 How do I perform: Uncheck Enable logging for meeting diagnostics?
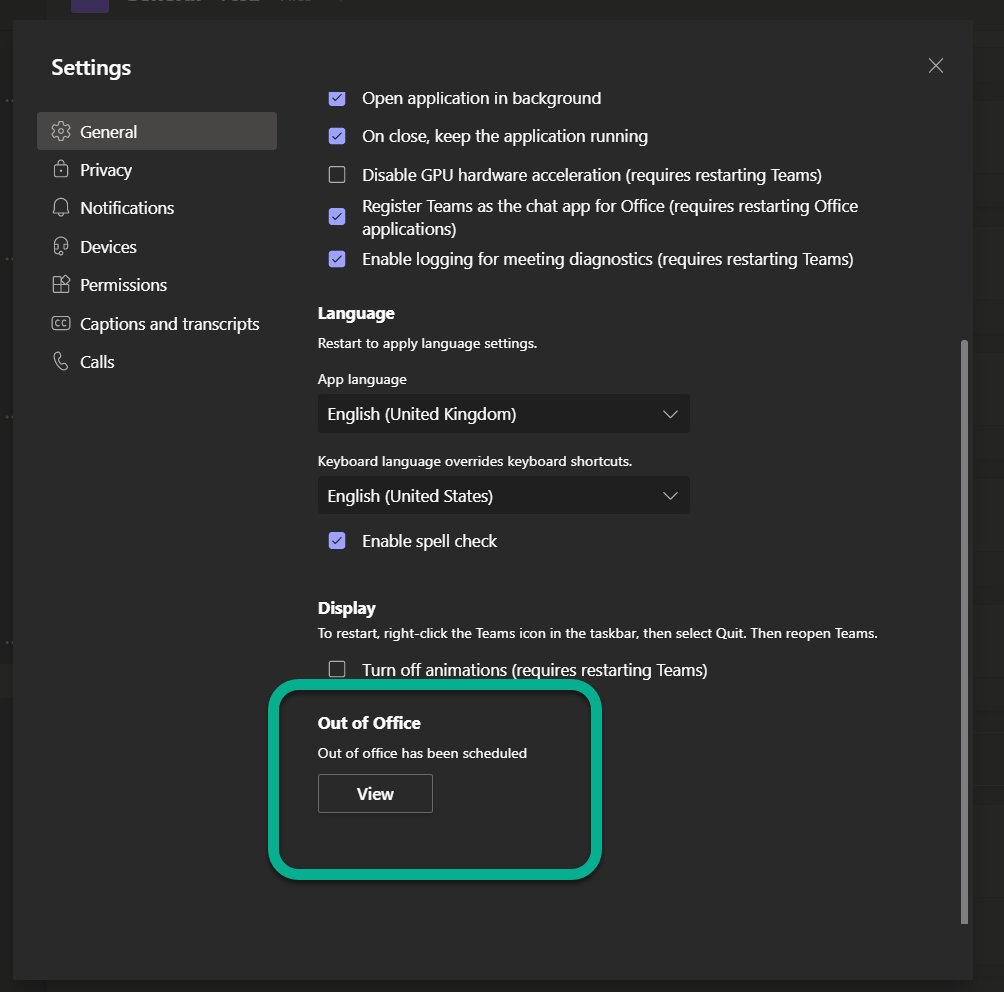(x=337, y=259)
